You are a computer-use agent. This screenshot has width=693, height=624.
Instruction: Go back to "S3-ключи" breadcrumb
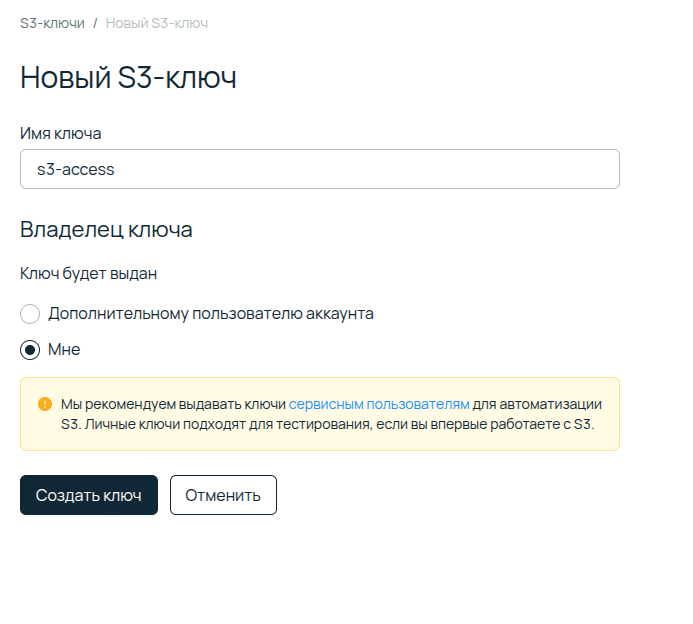(x=52, y=22)
